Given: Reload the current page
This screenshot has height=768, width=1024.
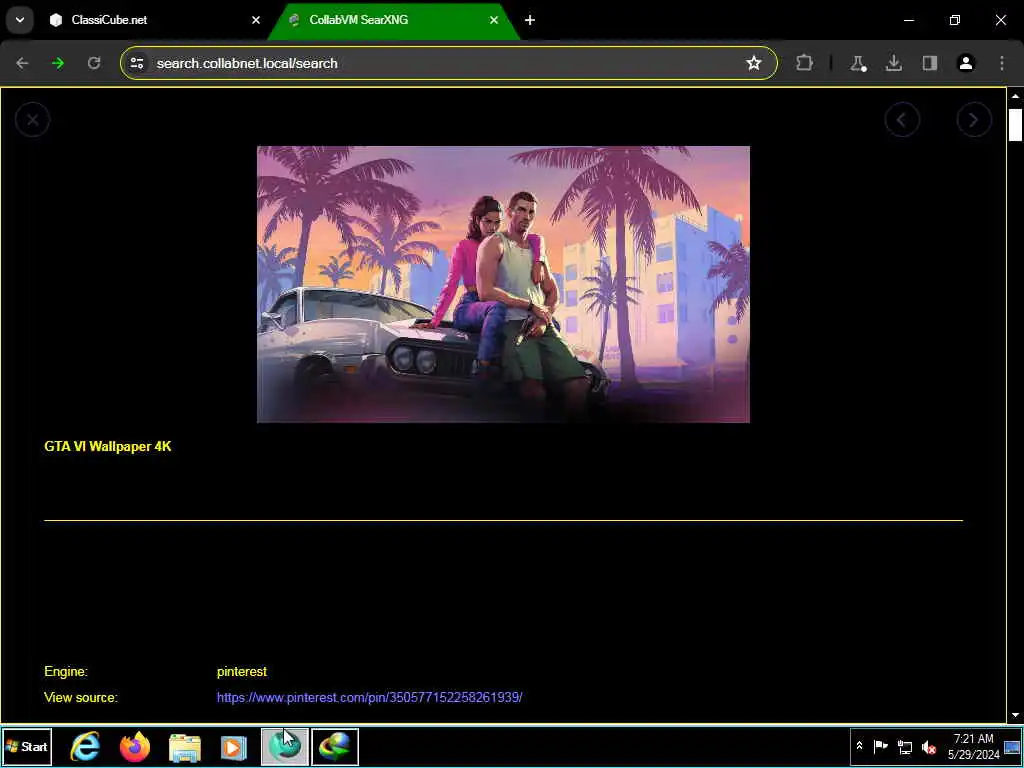Looking at the screenshot, I should [x=94, y=63].
